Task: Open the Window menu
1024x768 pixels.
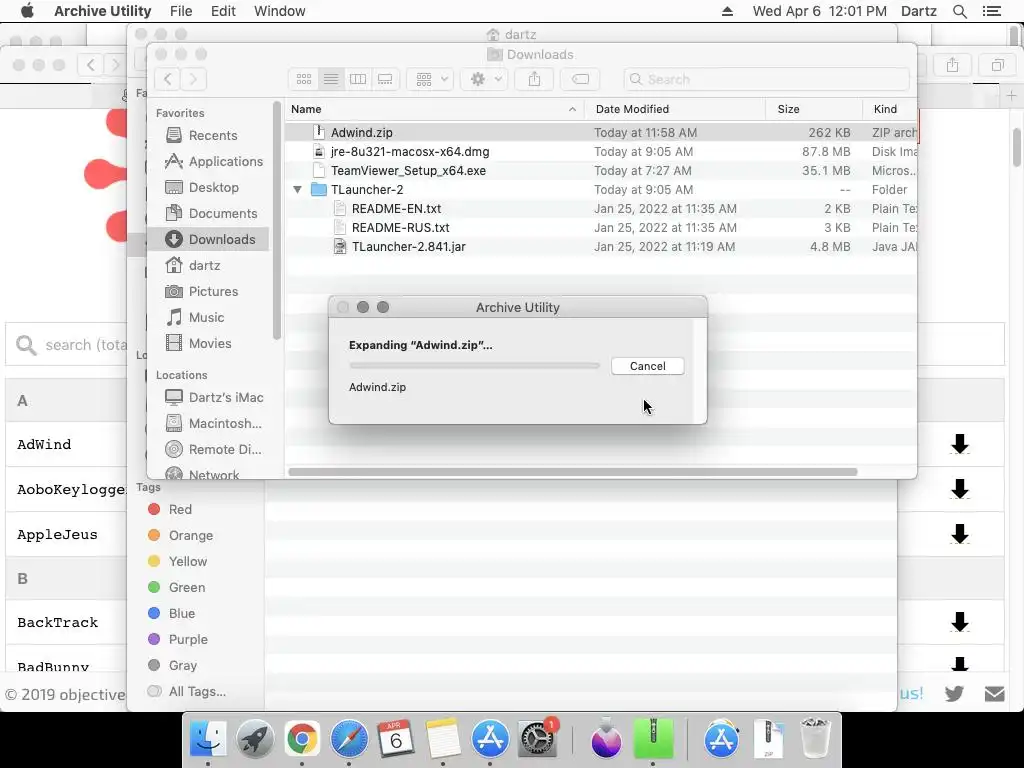Action: 280,11
